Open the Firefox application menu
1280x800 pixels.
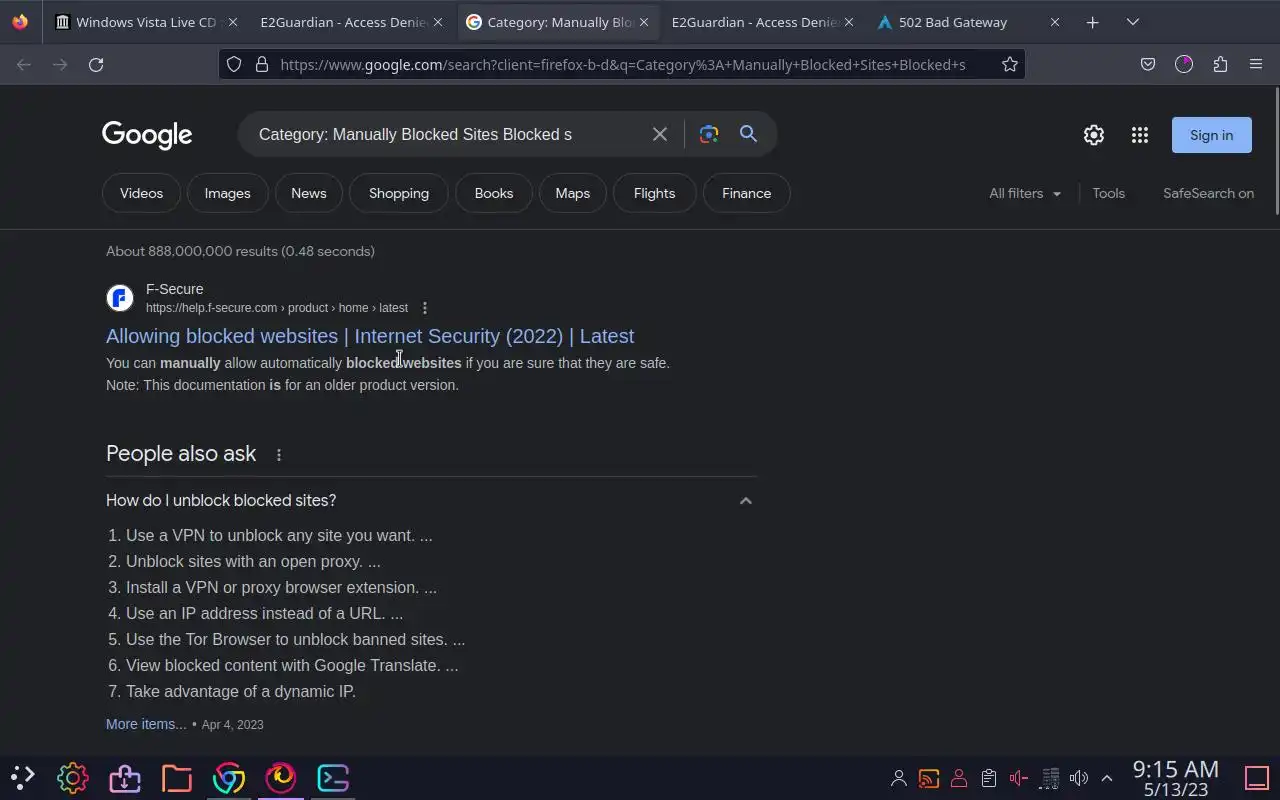click(1256, 64)
